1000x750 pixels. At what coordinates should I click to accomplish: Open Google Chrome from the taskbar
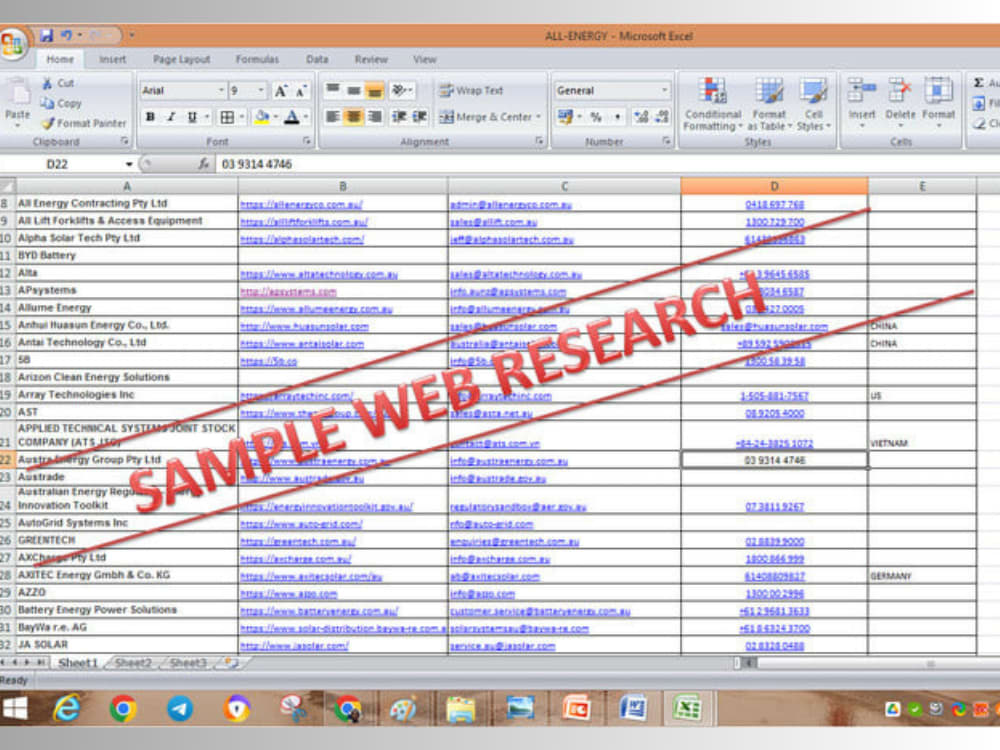coord(123,709)
